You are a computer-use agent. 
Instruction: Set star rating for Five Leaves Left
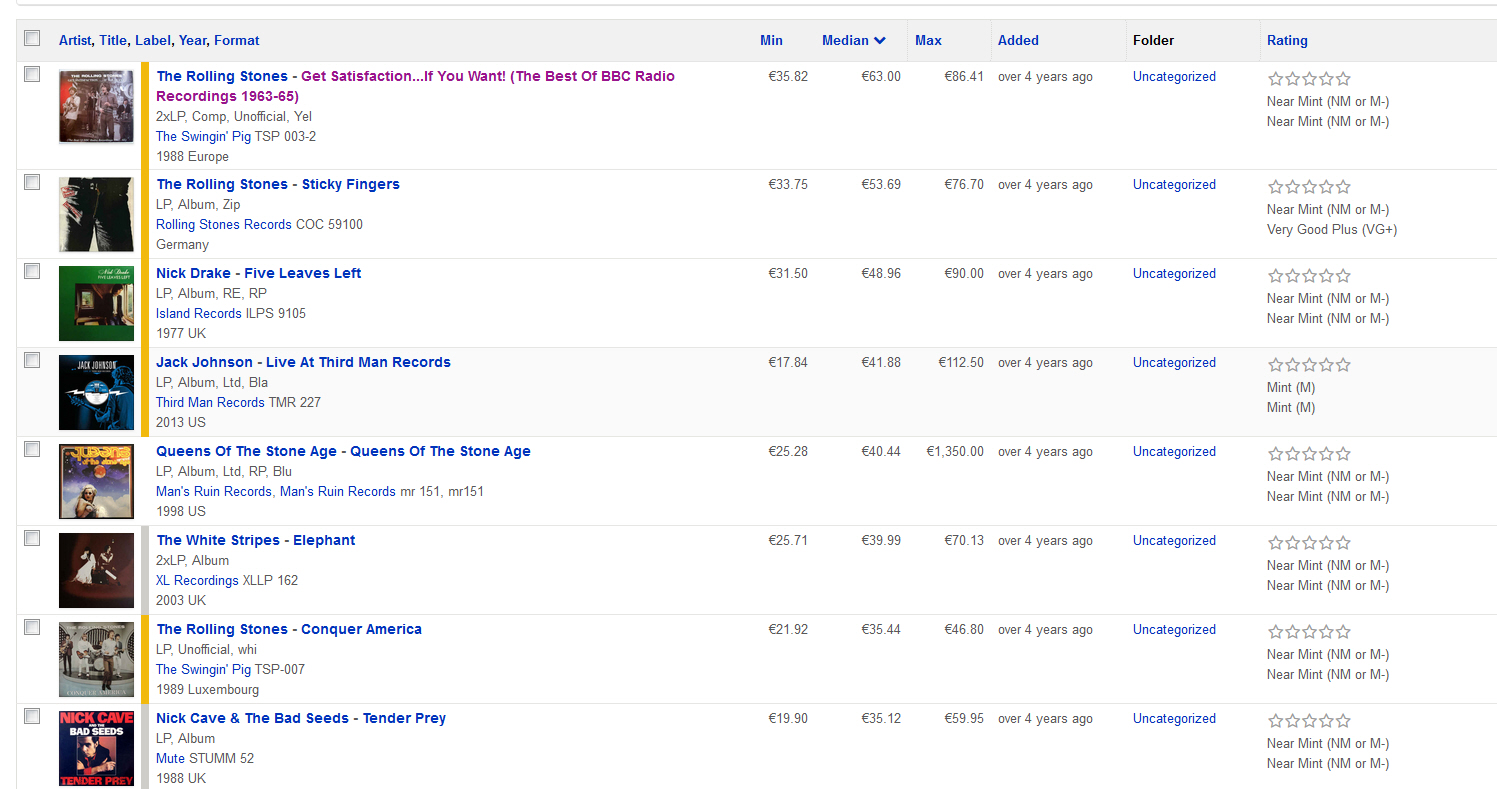1309,275
